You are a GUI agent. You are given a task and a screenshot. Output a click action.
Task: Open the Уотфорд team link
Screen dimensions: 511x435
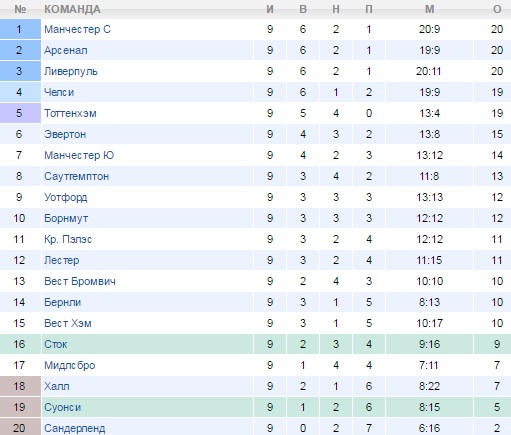point(66,197)
